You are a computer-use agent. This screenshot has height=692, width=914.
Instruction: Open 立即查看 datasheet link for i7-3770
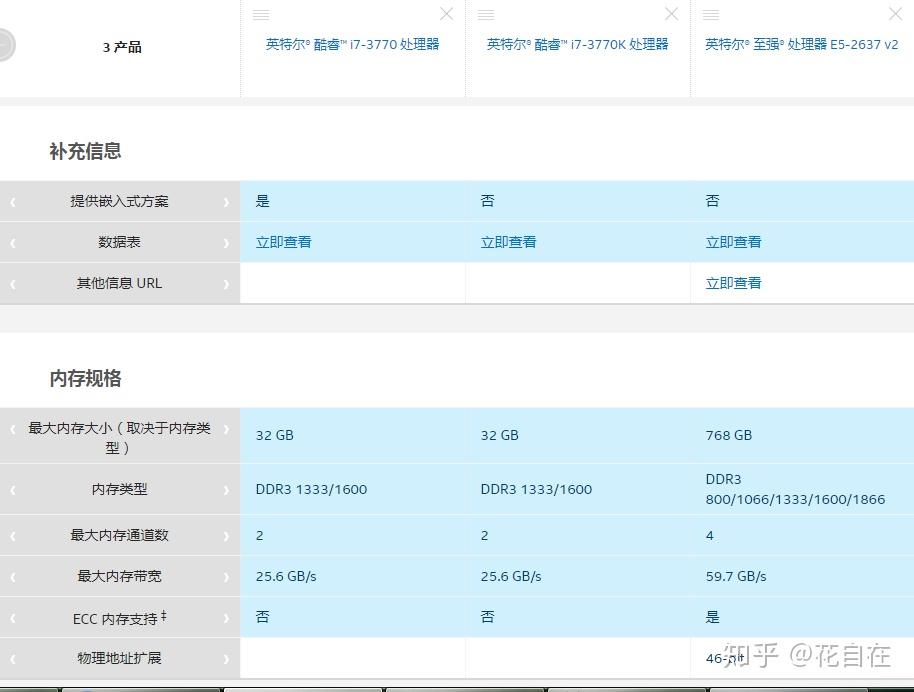[283, 242]
